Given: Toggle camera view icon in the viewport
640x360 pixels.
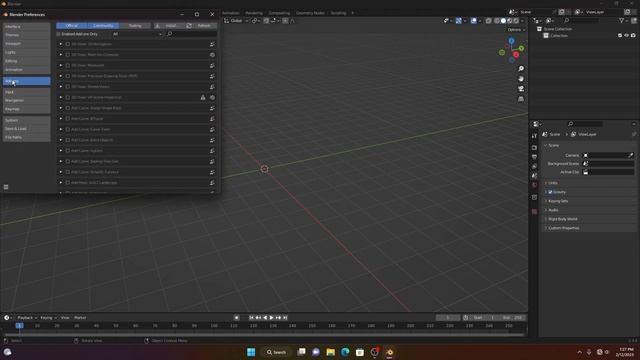Looking at the screenshot, I should (521, 89).
